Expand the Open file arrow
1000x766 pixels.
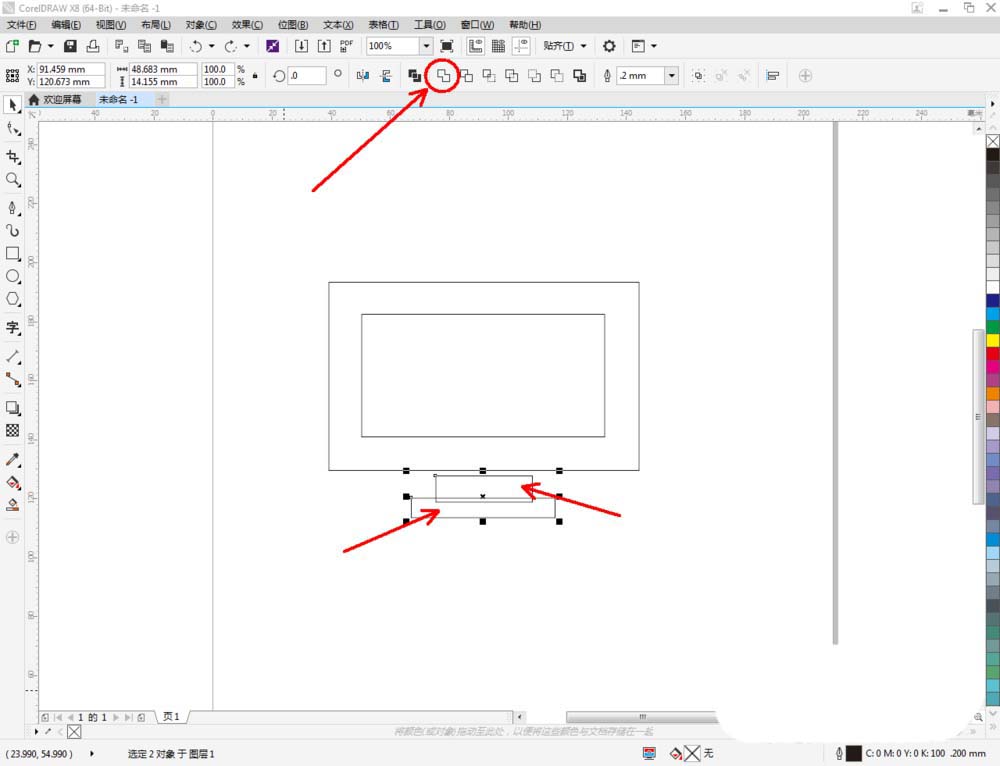pyautogui.click(x=50, y=46)
